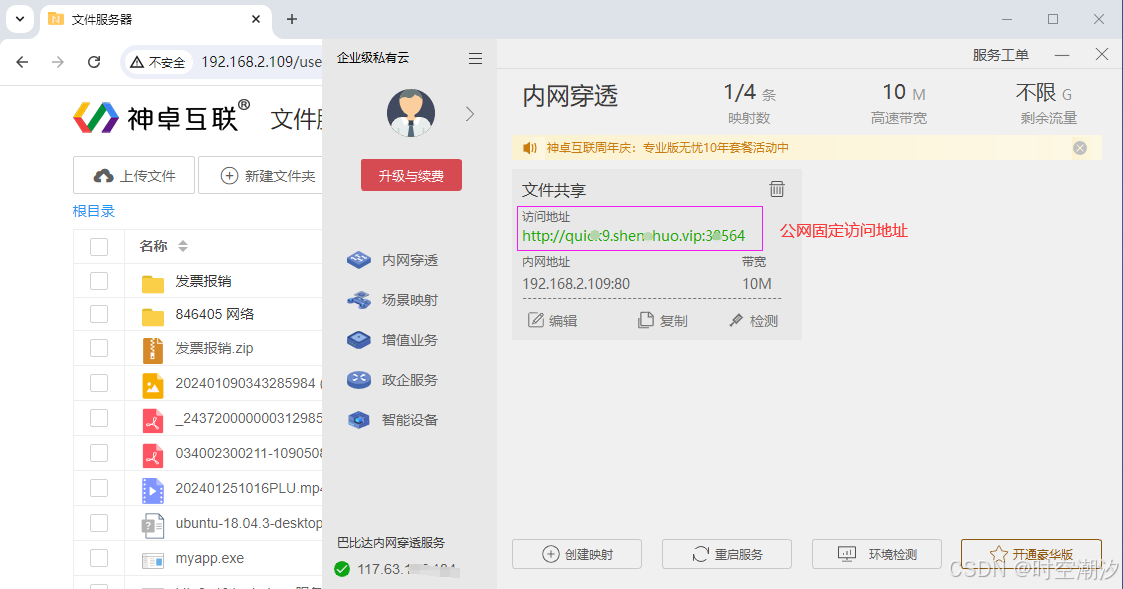Toggle the select-all checkbox in header

99,246
